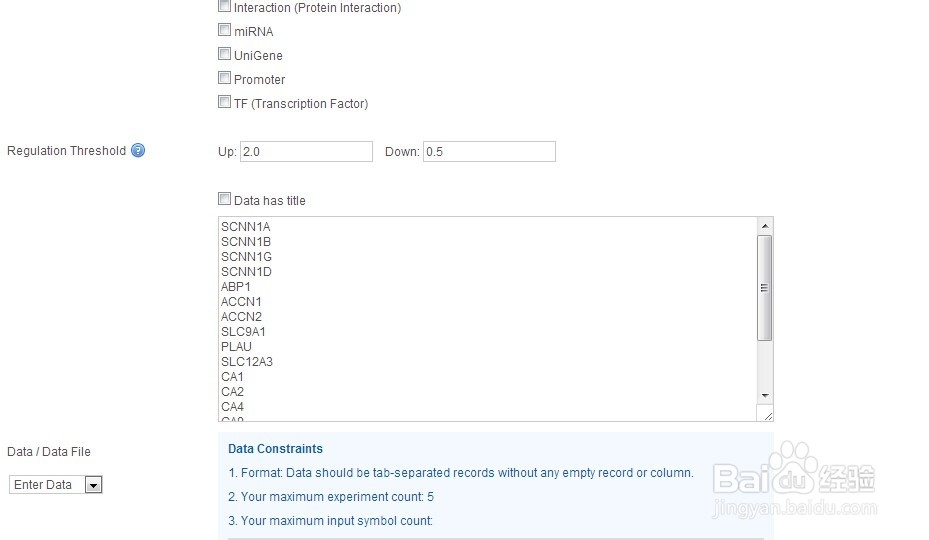Toggle the Data has title checkbox
Screen dimensions: 929x540
(x=224, y=199)
